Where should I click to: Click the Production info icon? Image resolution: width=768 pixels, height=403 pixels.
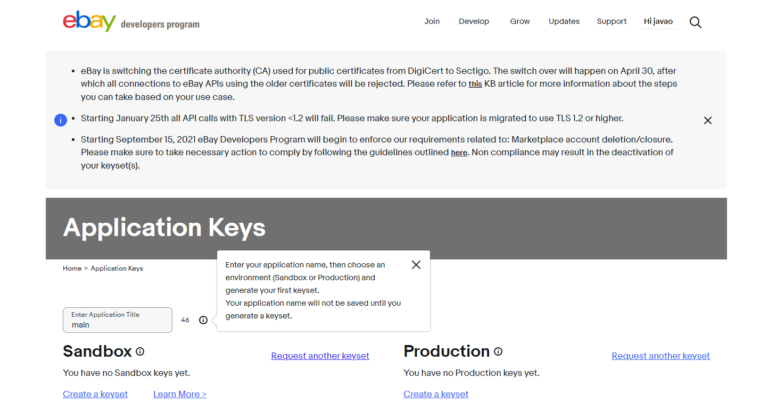(498, 352)
